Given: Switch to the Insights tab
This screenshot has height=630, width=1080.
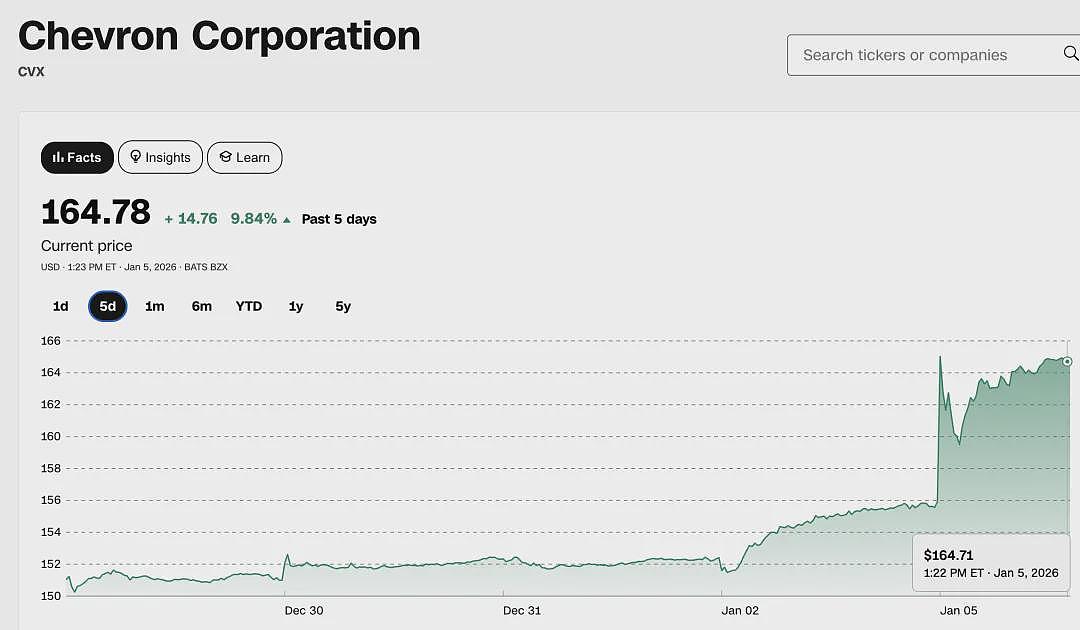Looking at the screenshot, I should coord(160,158).
